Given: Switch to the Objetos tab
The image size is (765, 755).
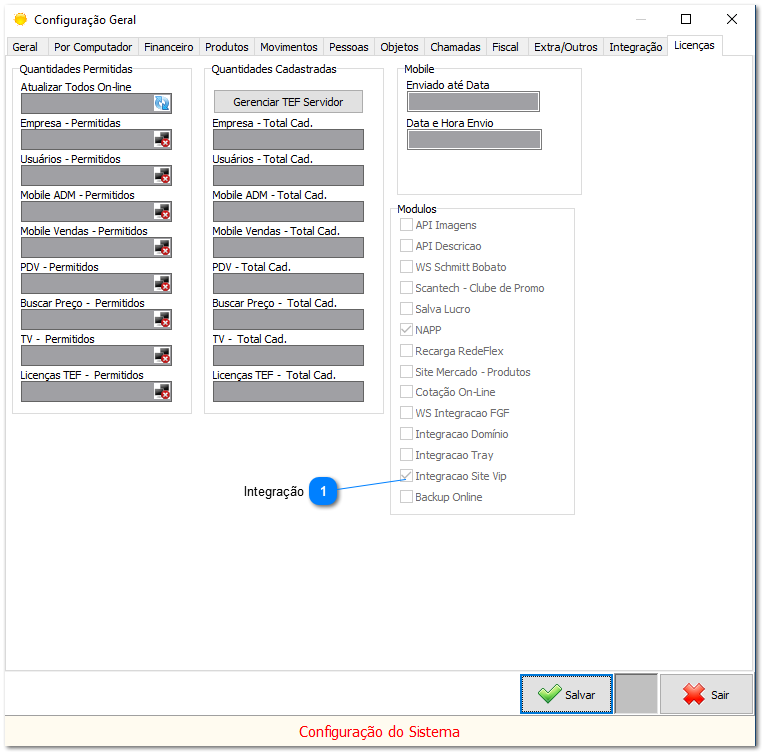Looking at the screenshot, I should [x=400, y=47].
